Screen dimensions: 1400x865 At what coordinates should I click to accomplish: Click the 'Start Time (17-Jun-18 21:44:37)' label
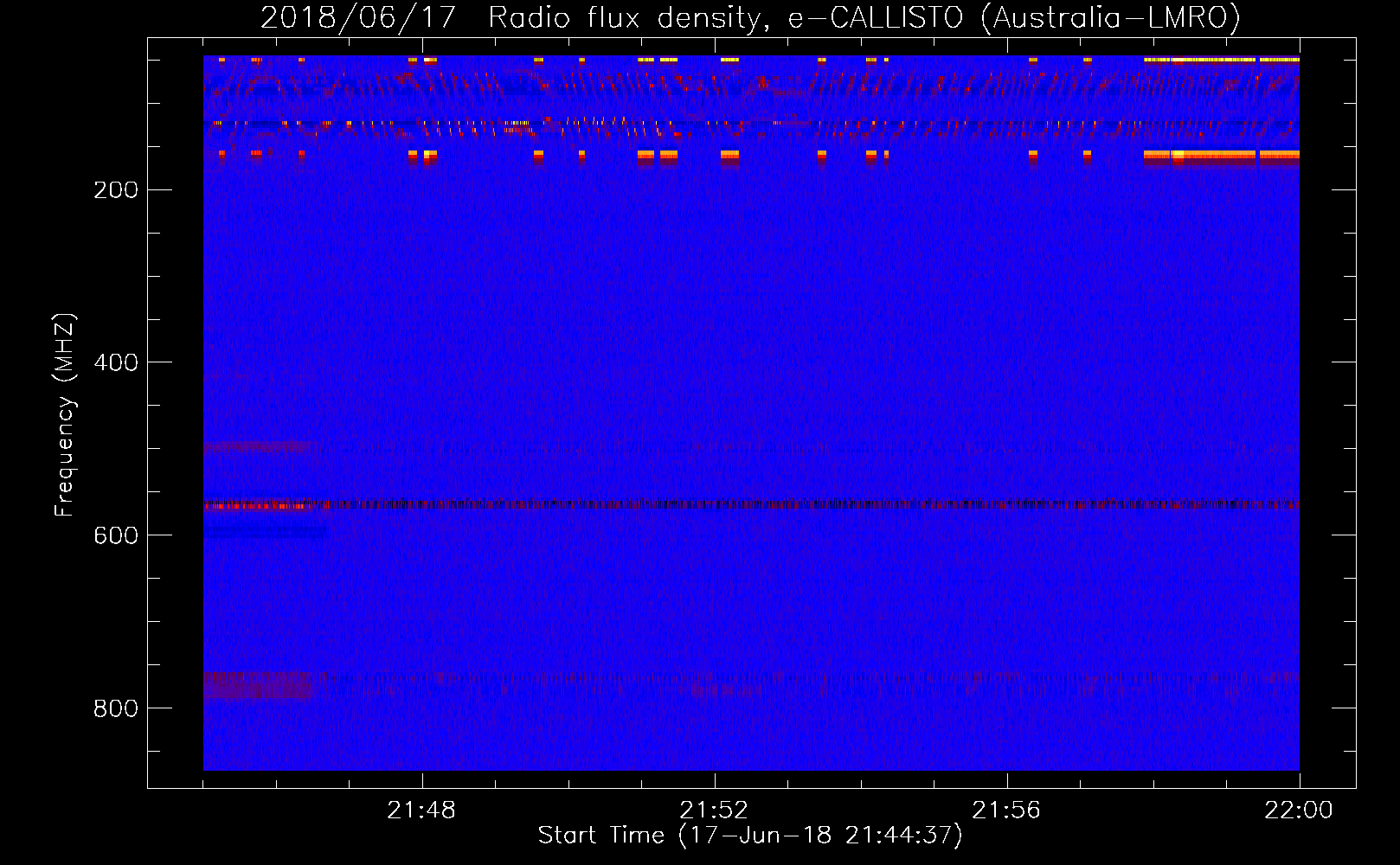pyautogui.click(x=750, y=836)
